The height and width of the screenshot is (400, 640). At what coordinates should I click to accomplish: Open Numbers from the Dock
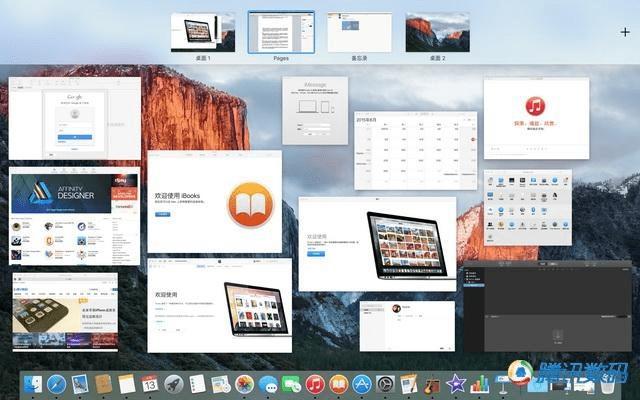(x=480, y=384)
